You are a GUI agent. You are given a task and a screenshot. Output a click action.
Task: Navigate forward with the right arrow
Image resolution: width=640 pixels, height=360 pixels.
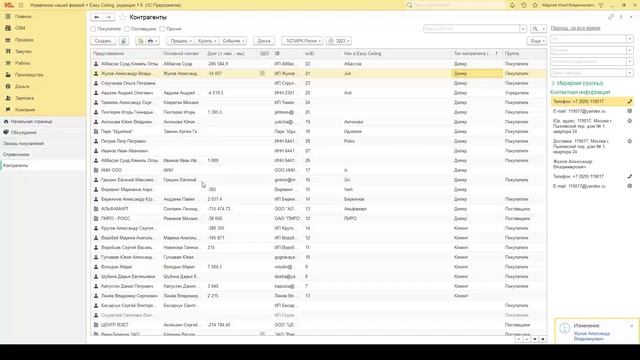pos(108,17)
